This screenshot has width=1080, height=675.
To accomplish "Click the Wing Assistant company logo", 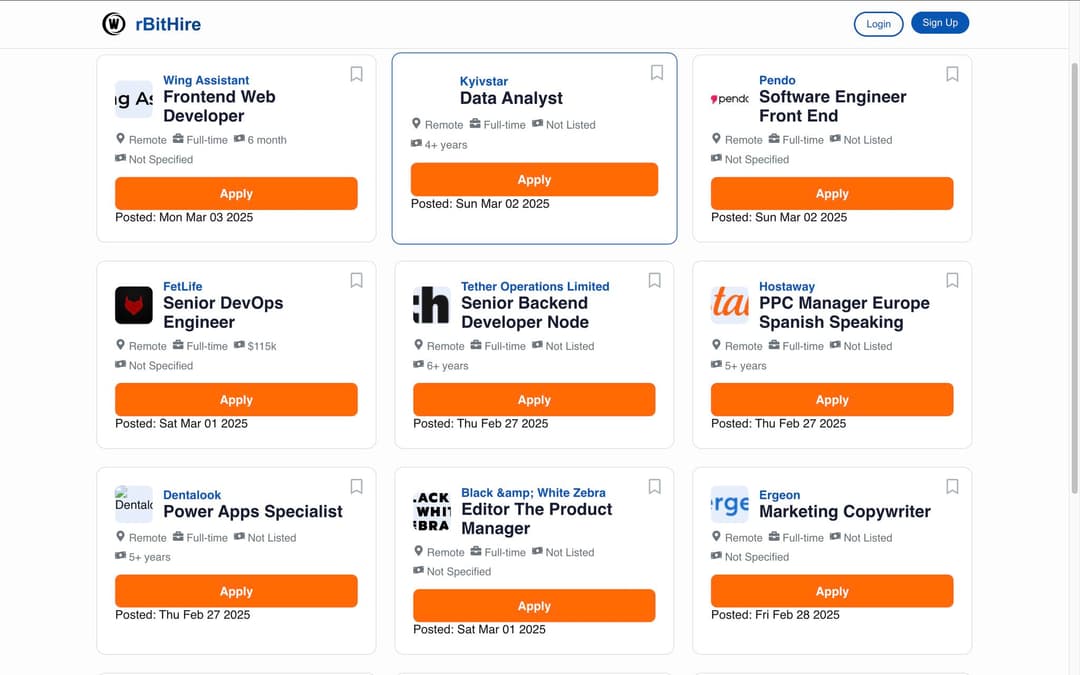I will pos(133,98).
